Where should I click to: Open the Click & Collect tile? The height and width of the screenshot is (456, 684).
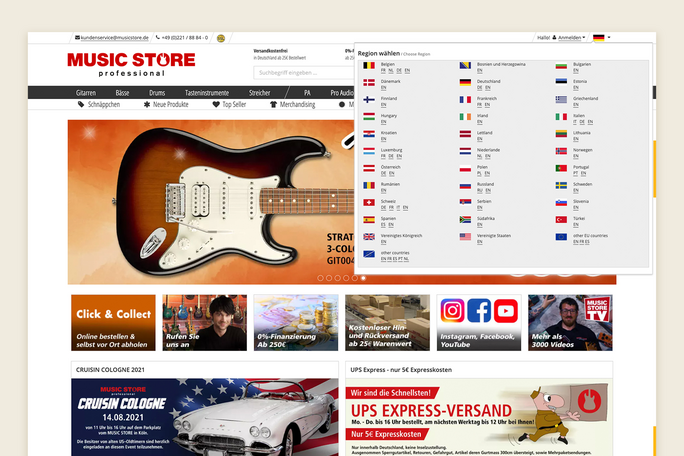click(x=113, y=322)
